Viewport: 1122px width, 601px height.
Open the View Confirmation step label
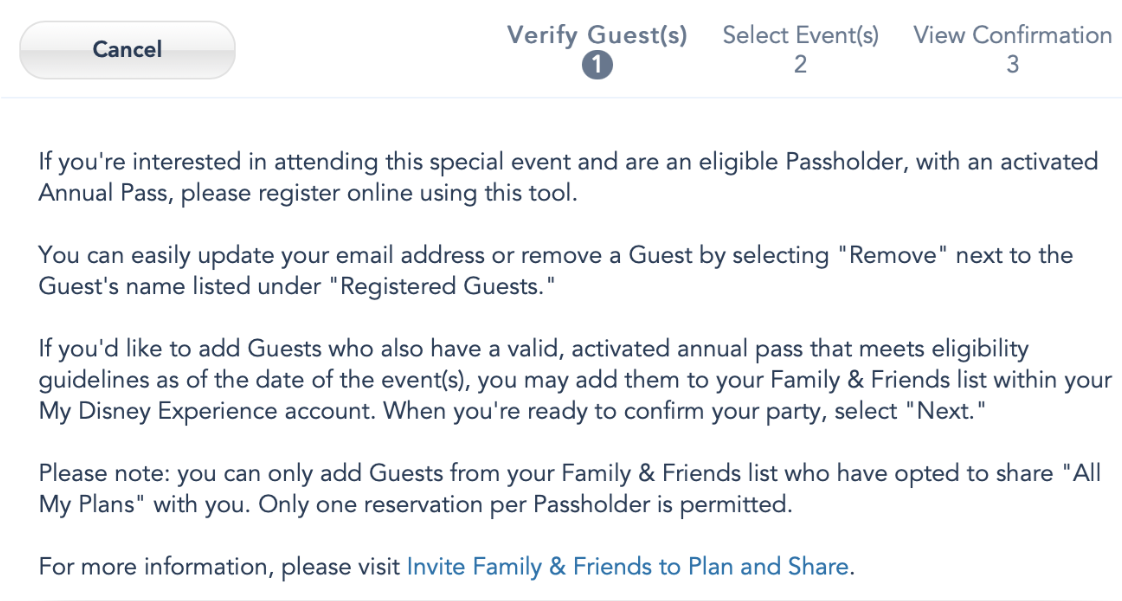click(x=1012, y=35)
